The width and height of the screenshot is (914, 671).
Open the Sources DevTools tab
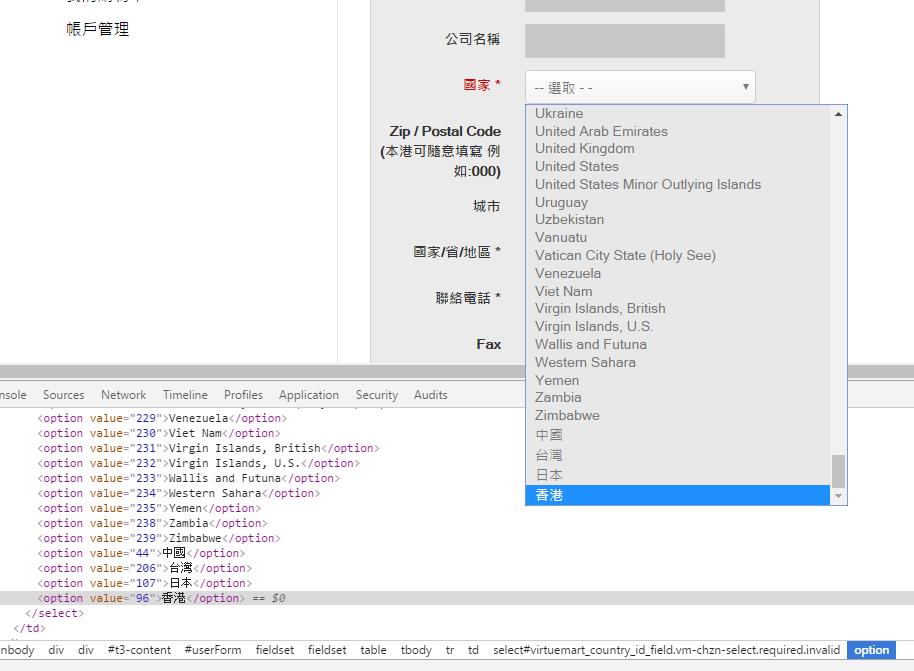pos(64,395)
